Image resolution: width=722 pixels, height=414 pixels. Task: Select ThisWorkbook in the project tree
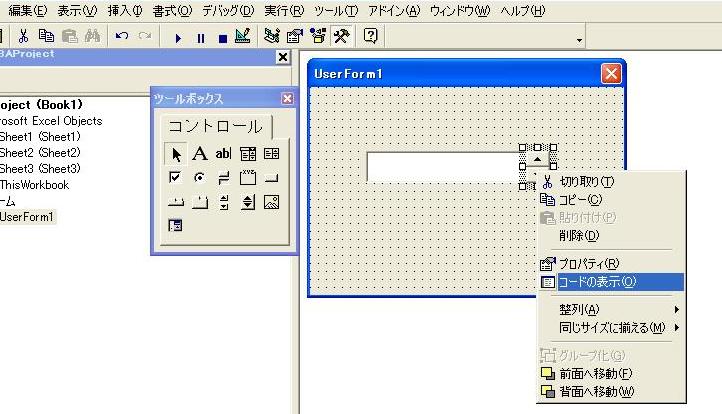point(35,184)
